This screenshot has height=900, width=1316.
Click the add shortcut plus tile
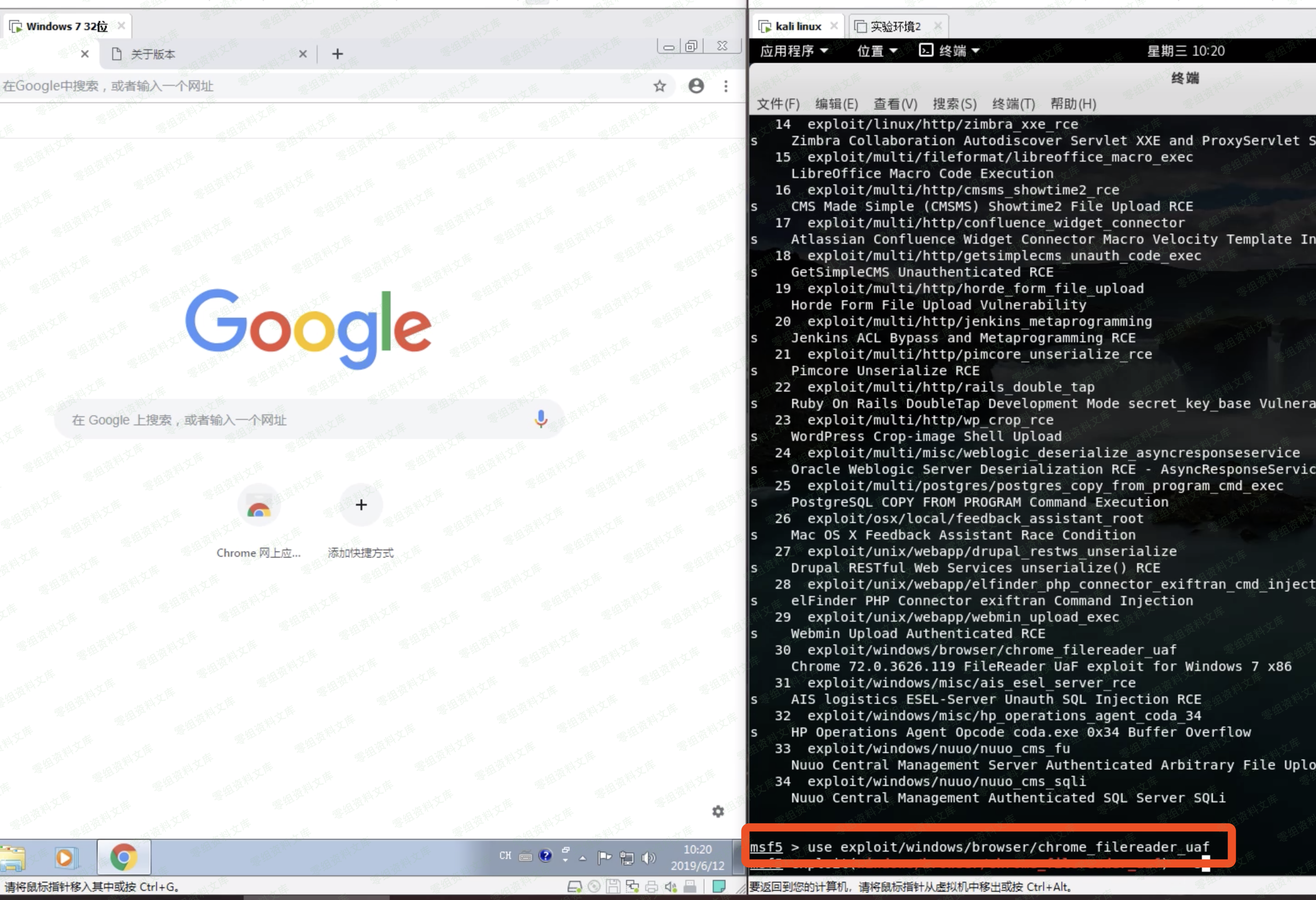click(x=360, y=505)
